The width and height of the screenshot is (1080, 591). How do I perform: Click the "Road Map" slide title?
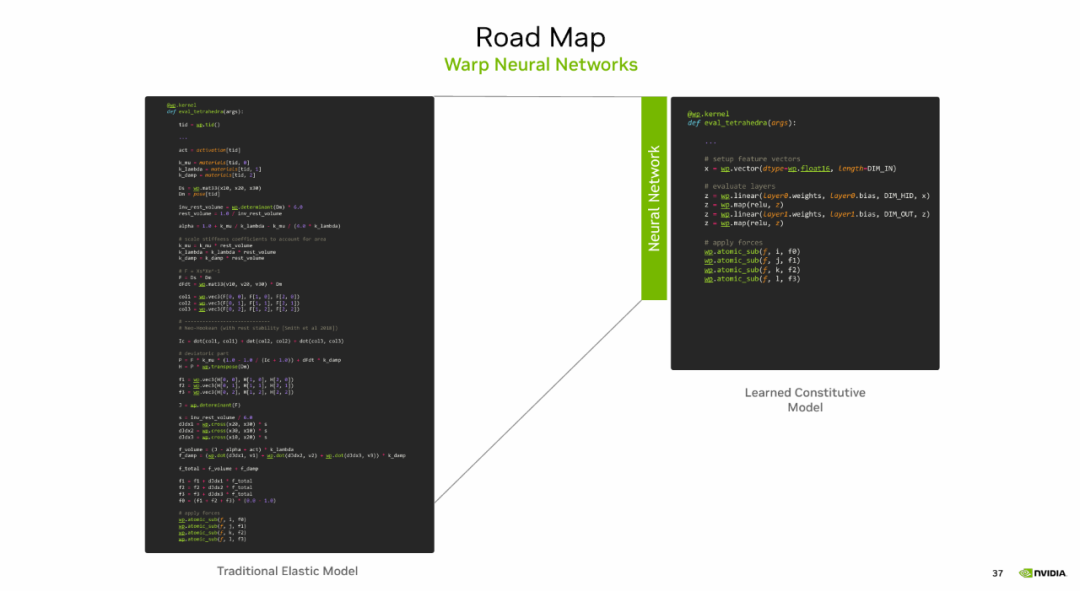[x=540, y=37]
